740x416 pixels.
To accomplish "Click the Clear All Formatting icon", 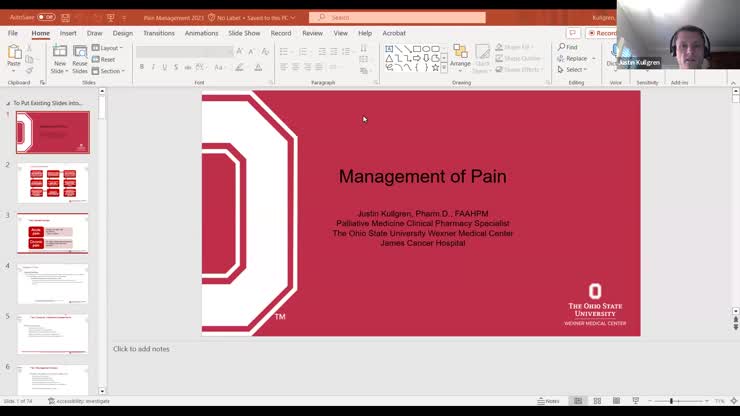I will pos(265,51).
